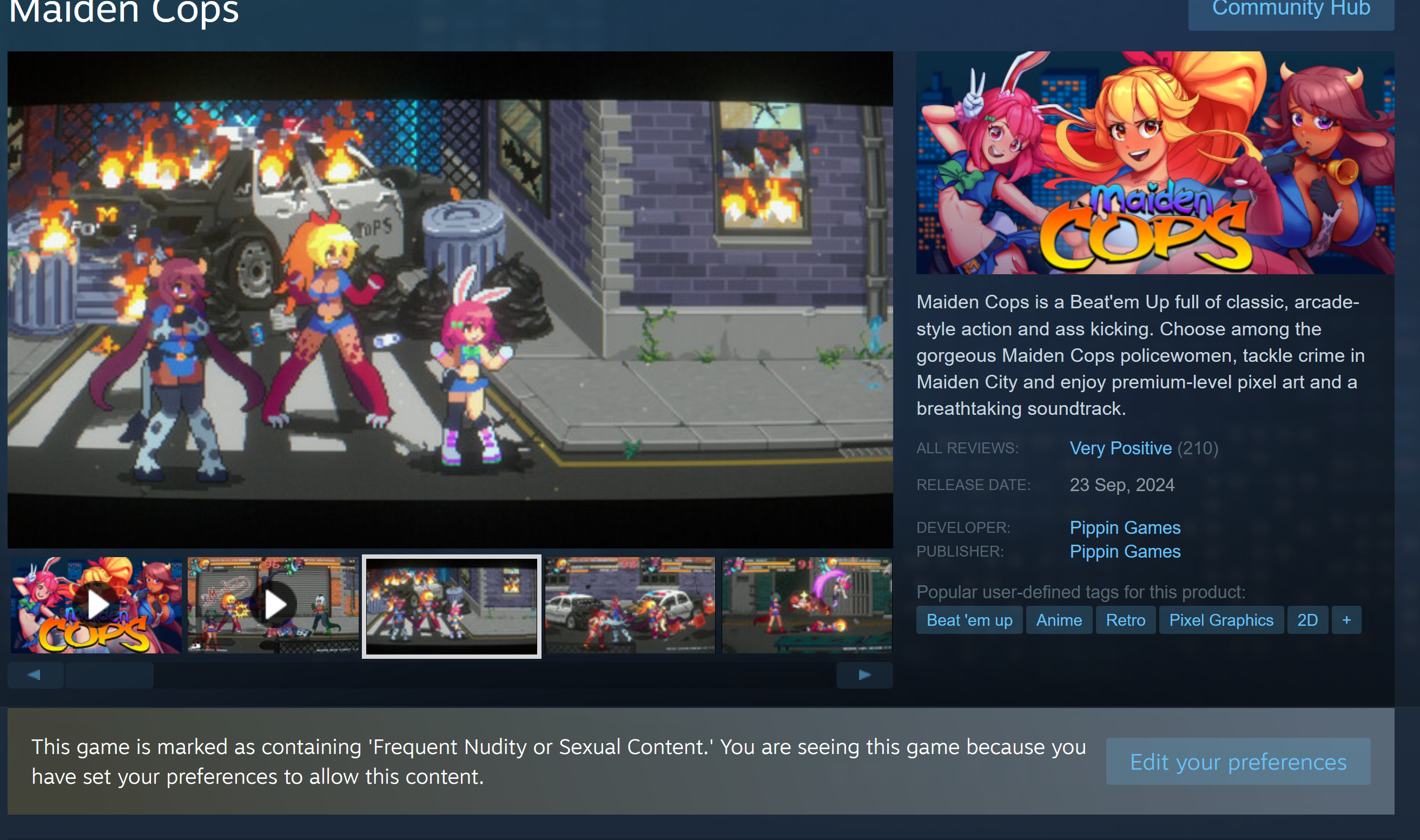Play the second gameplay video thumbnail

273,605
